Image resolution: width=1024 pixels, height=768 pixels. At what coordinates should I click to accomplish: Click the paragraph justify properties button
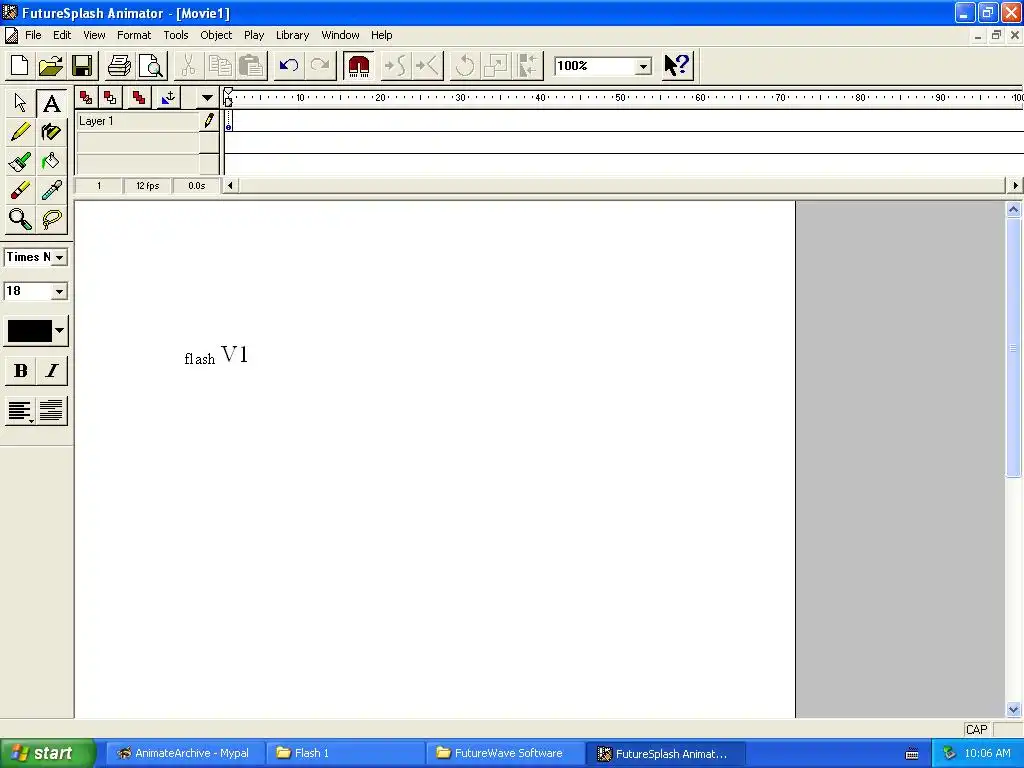click(x=52, y=411)
